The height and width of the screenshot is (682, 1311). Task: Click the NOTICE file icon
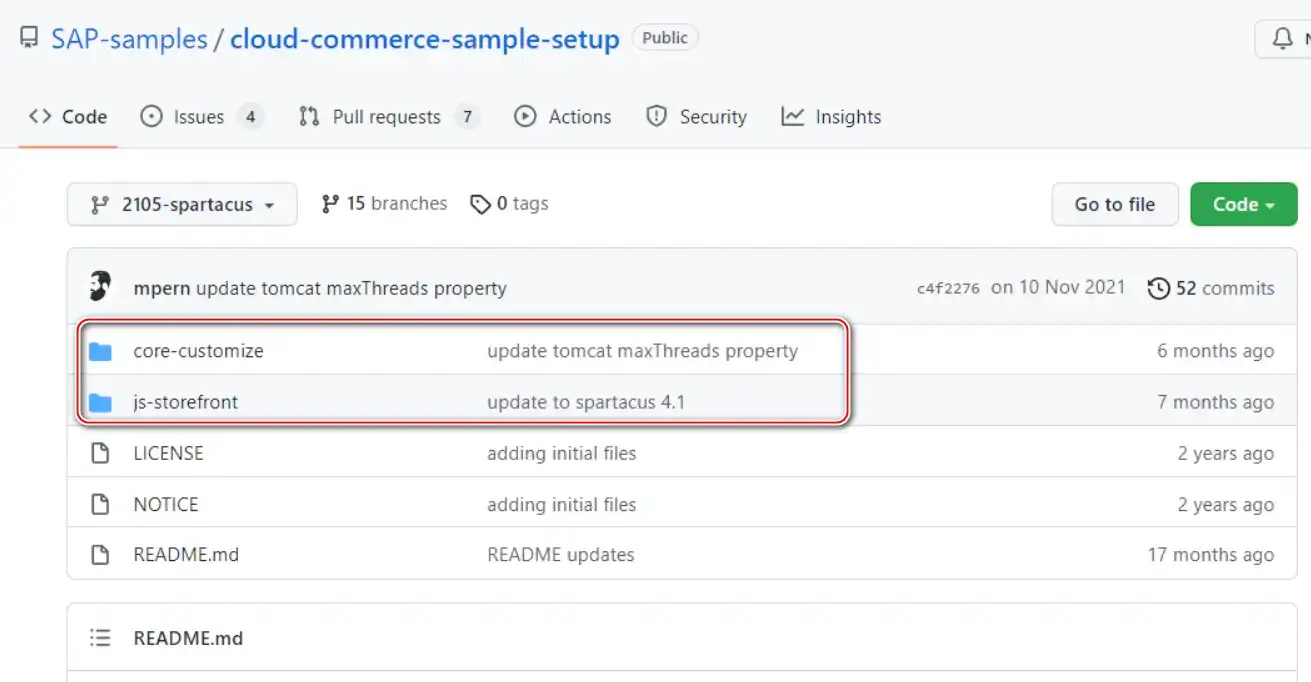100,505
